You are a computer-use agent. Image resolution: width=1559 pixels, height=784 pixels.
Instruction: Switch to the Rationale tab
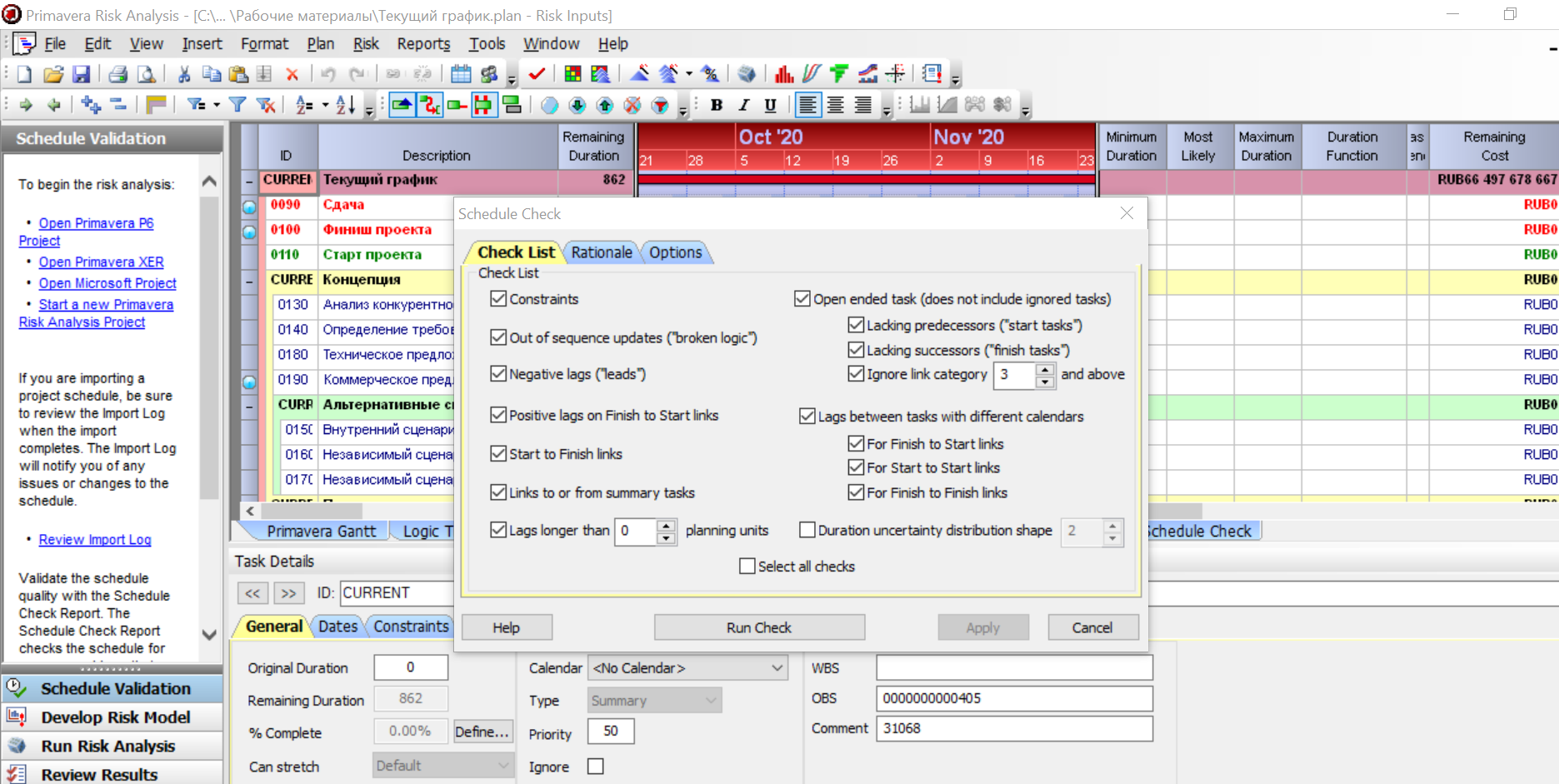click(601, 252)
